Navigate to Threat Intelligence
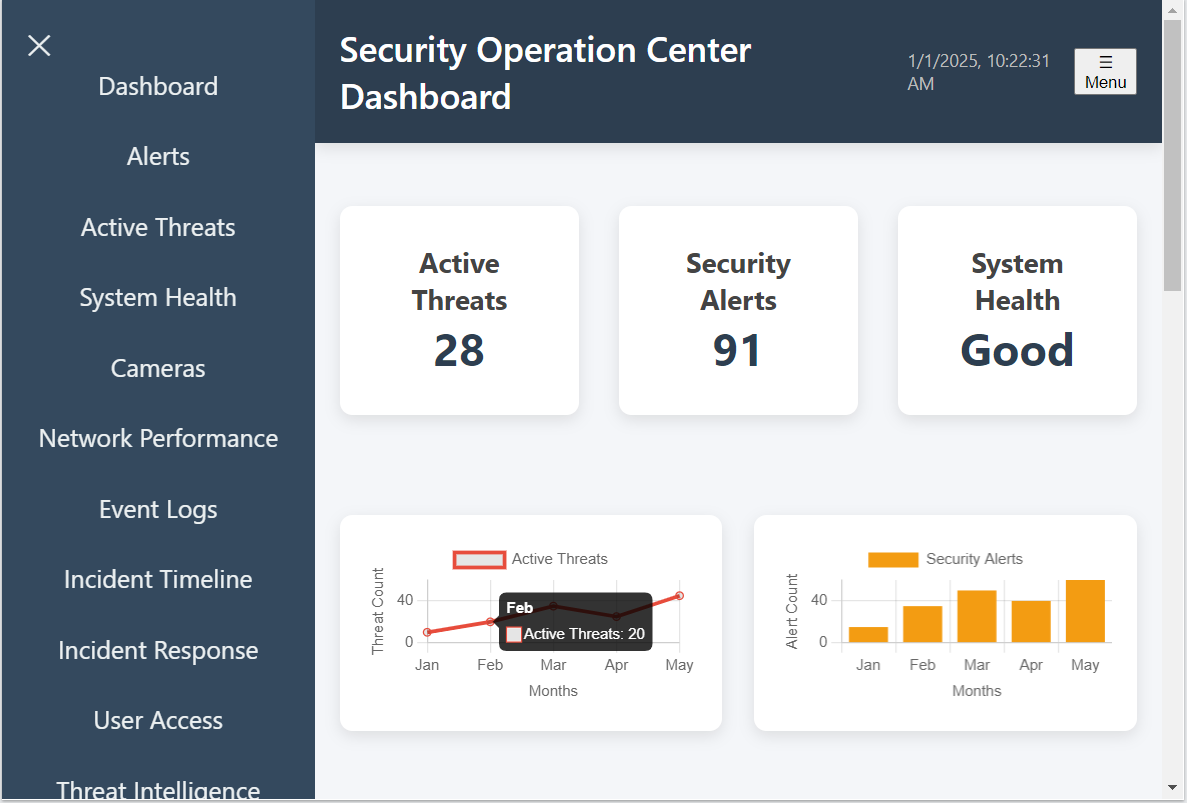The image size is (1187, 803). (x=157, y=788)
